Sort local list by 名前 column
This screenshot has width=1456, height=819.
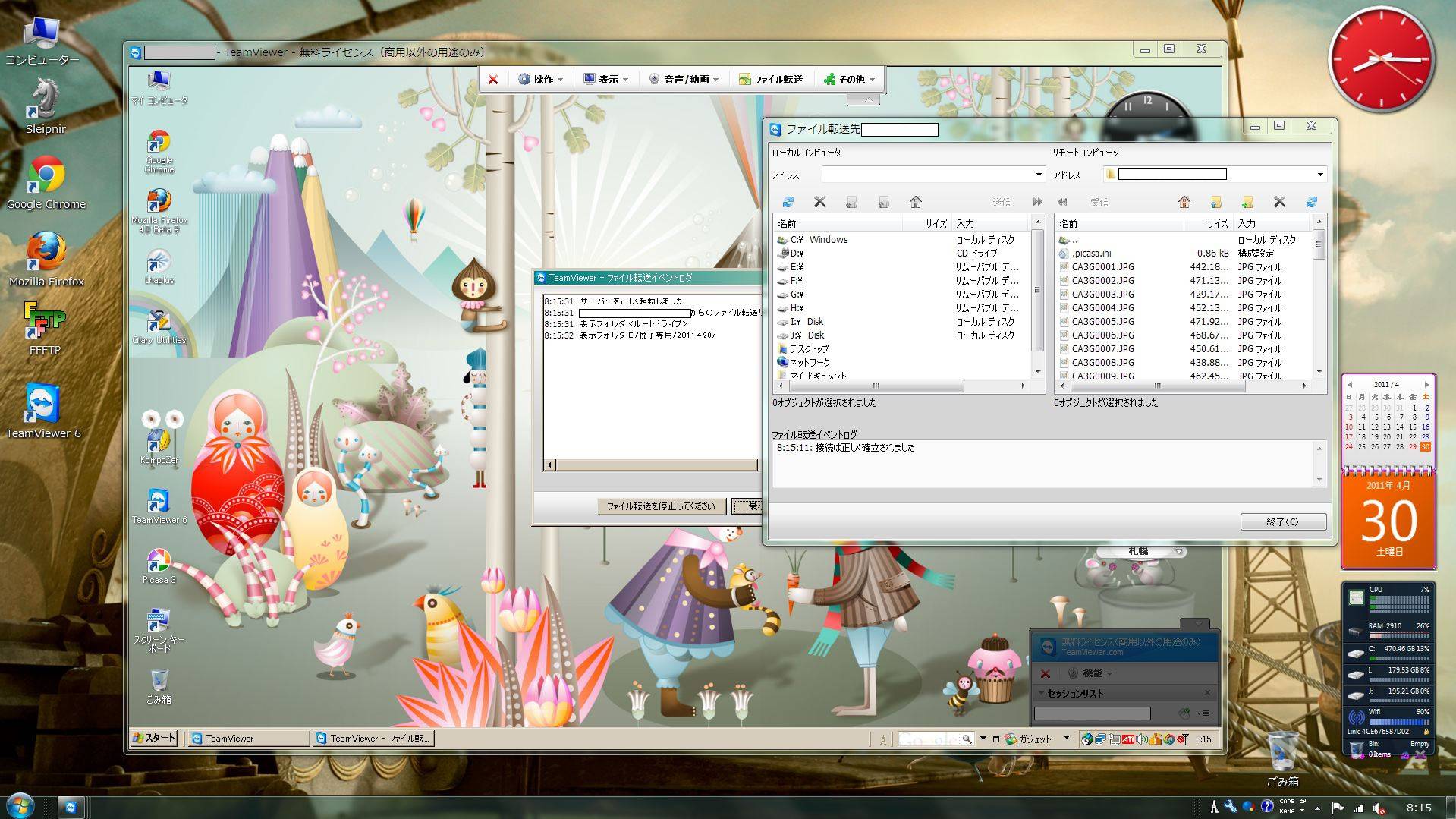[838, 223]
